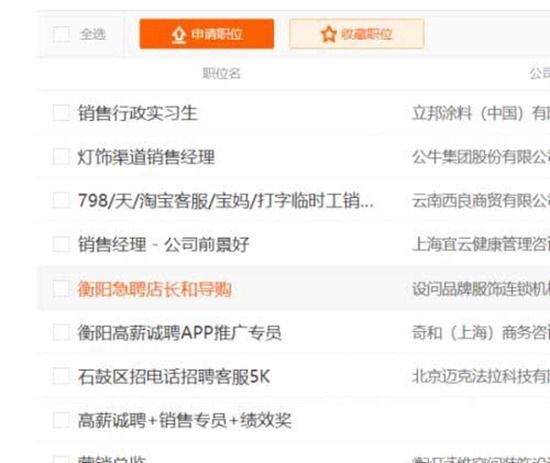Image resolution: width=550 pixels, height=463 pixels.
Task: Open company link 立邦涂料（中国）
Action: click(481, 113)
